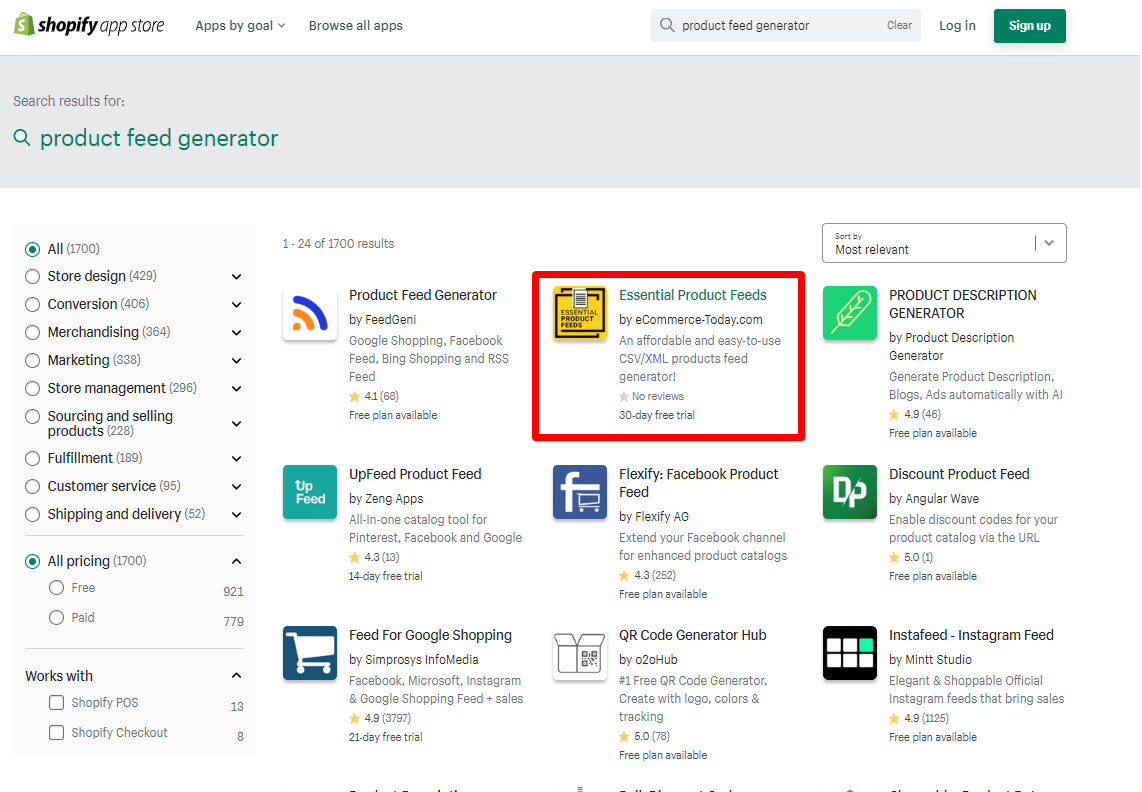This screenshot has height=792, width=1142.
Task: Open the UpFeed Product Feed title link
Action: point(415,474)
